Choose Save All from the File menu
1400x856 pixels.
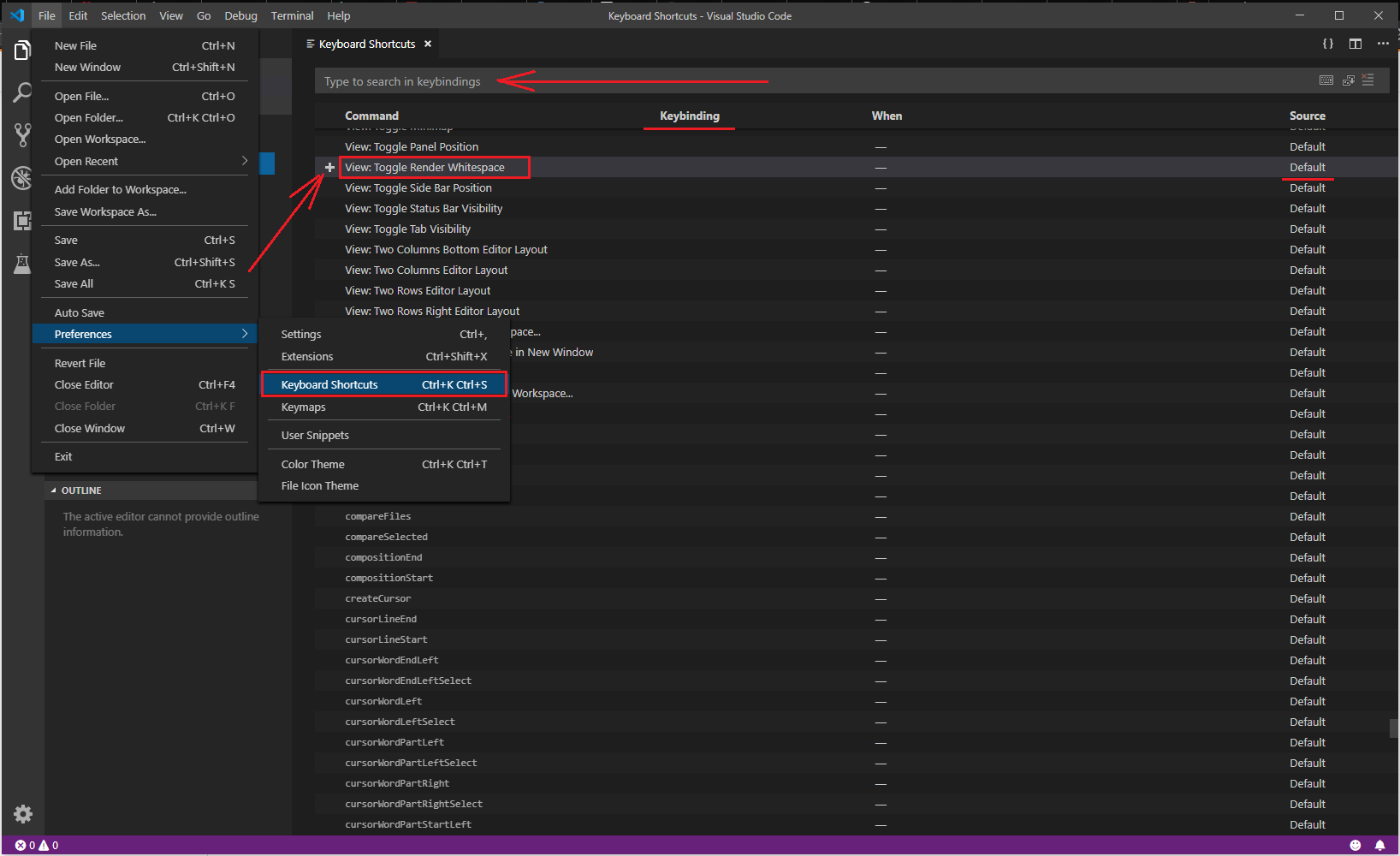(145, 284)
